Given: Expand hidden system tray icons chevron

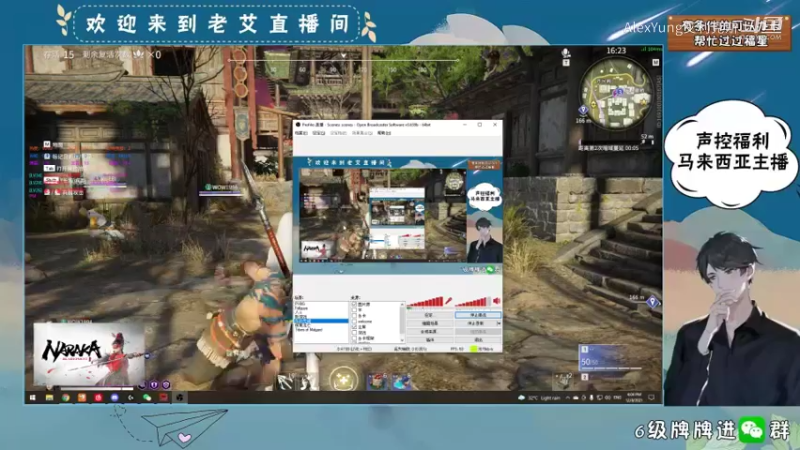Looking at the screenshot, I should tap(568, 397).
